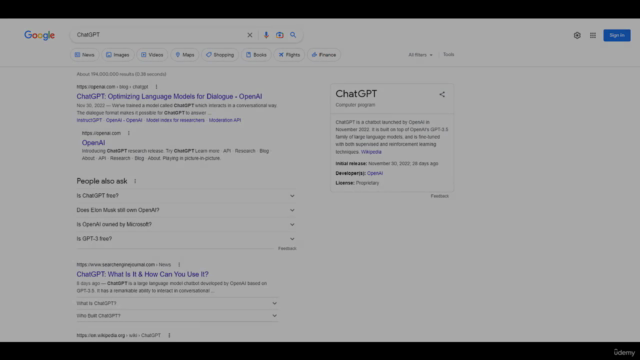Expand "Is GPT-3 free?" question
640x360 pixels.
click(x=186, y=239)
